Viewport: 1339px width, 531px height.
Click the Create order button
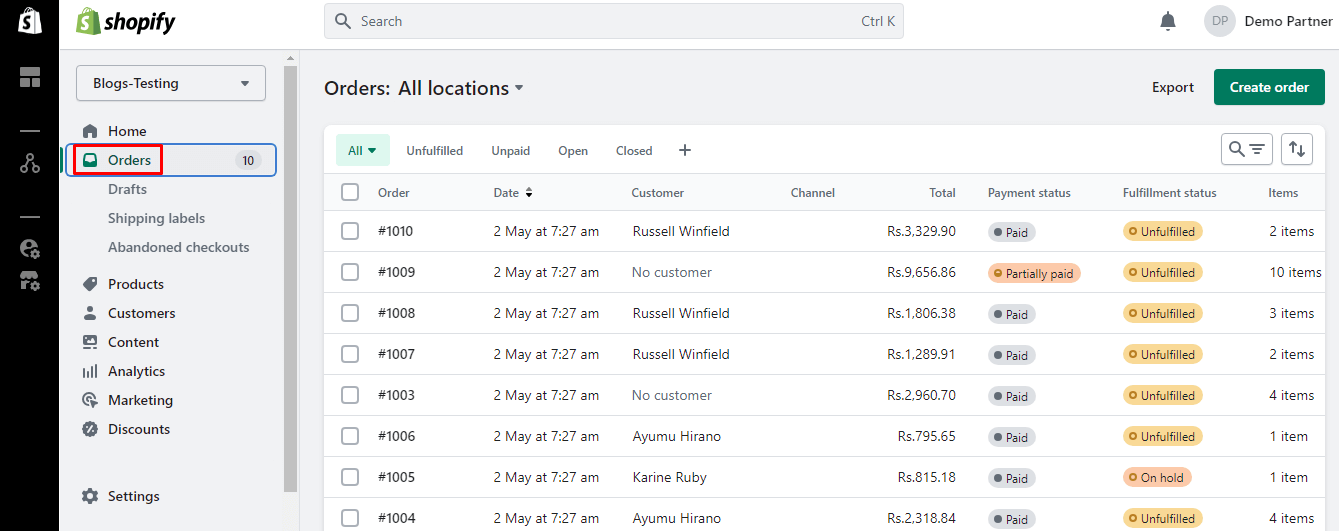1269,87
